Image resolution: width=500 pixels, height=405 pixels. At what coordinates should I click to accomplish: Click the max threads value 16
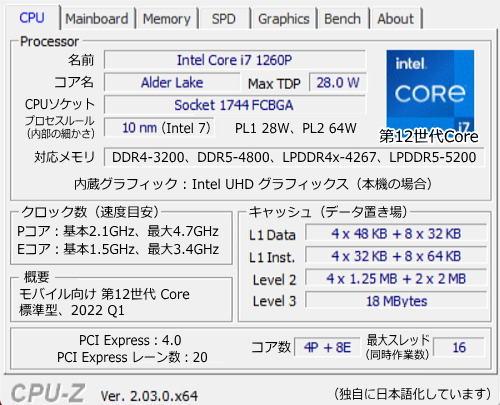tap(459, 347)
